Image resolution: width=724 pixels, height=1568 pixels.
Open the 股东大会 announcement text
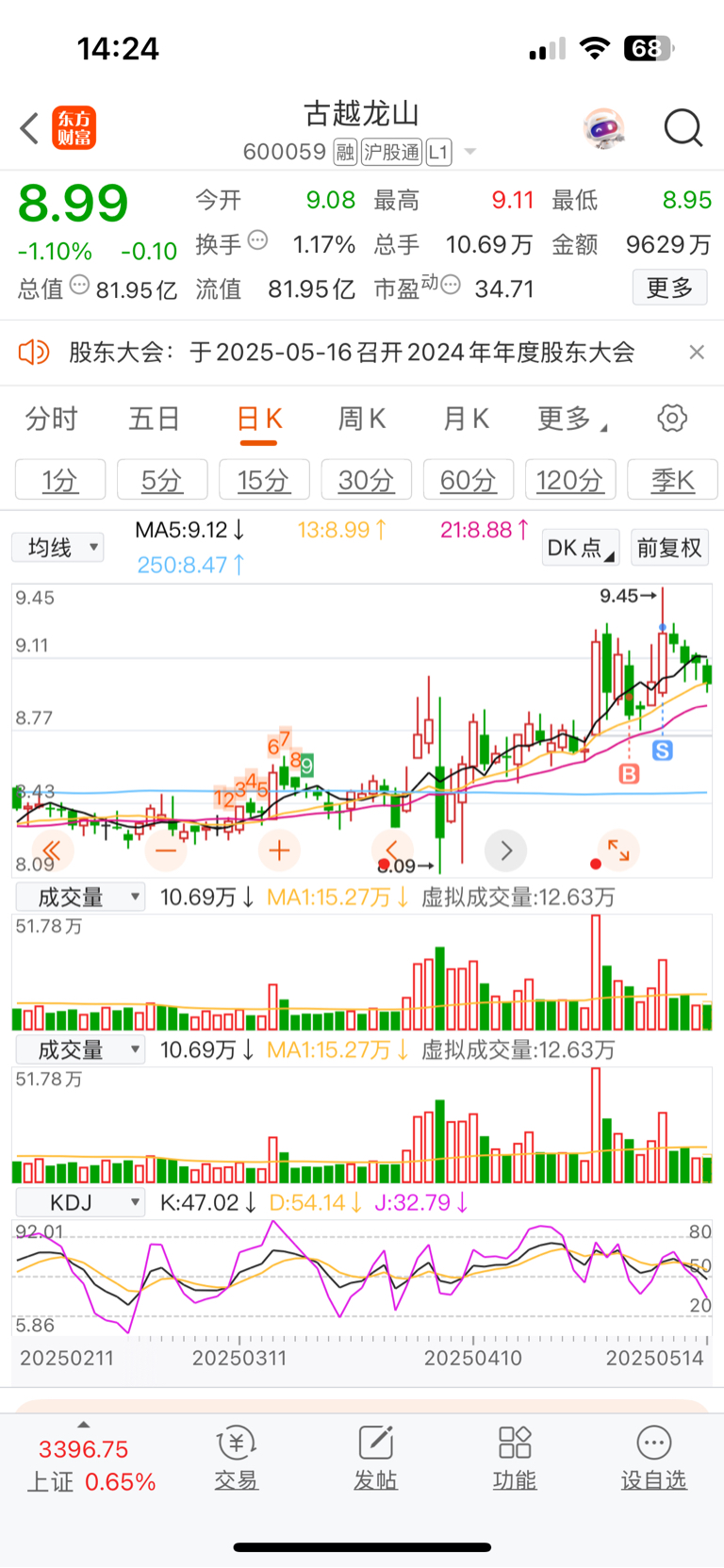click(352, 353)
